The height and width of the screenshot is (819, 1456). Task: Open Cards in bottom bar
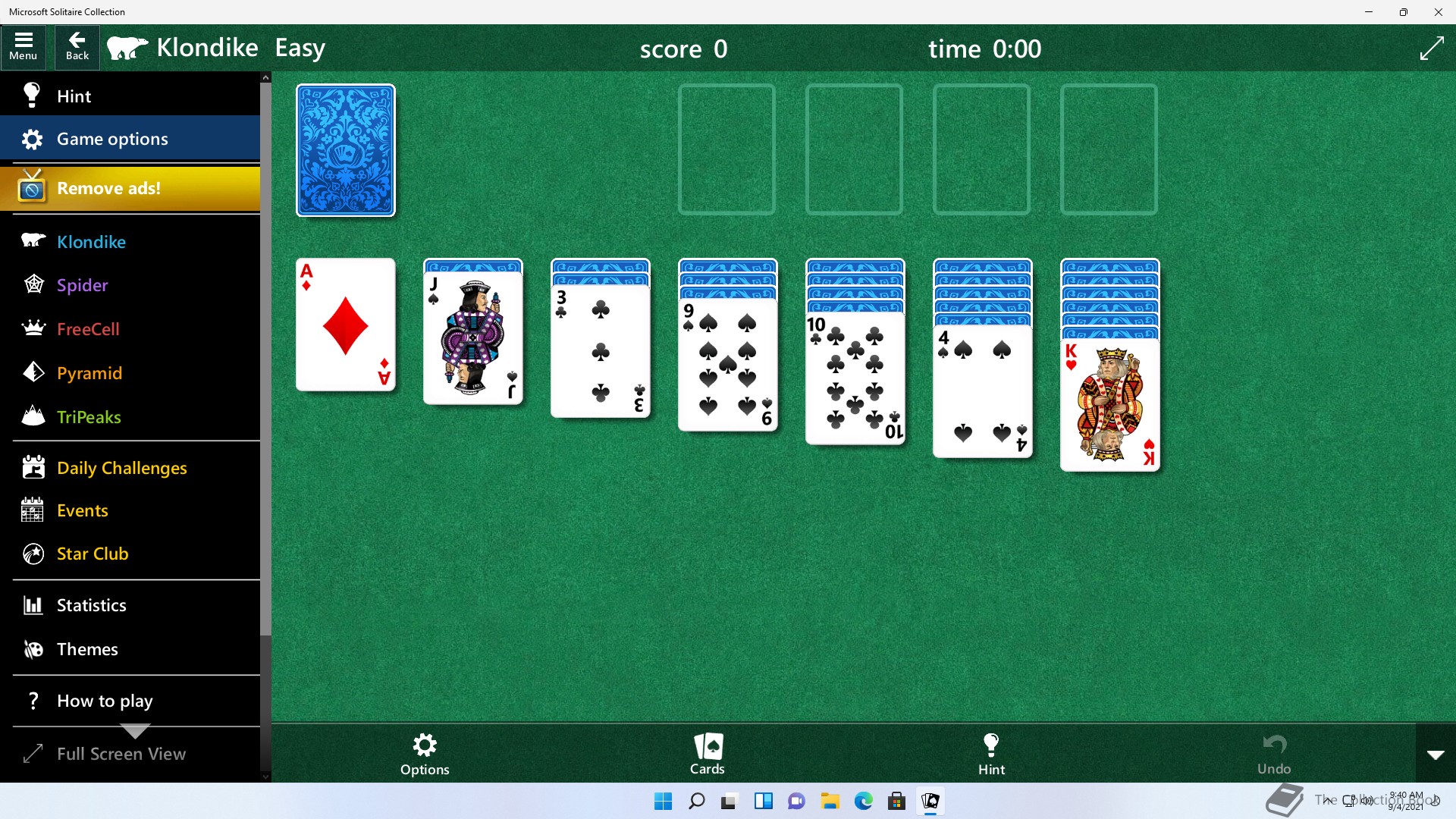[708, 754]
